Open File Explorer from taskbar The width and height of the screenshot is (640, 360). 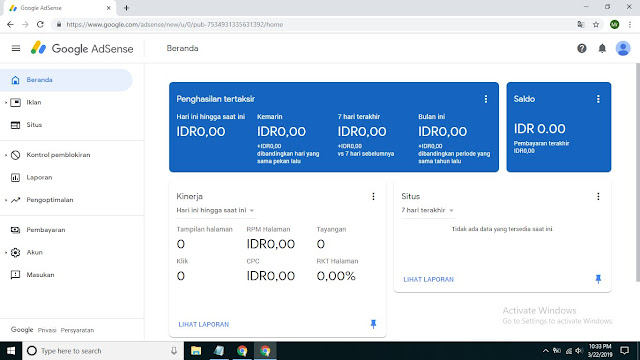(x=196, y=351)
